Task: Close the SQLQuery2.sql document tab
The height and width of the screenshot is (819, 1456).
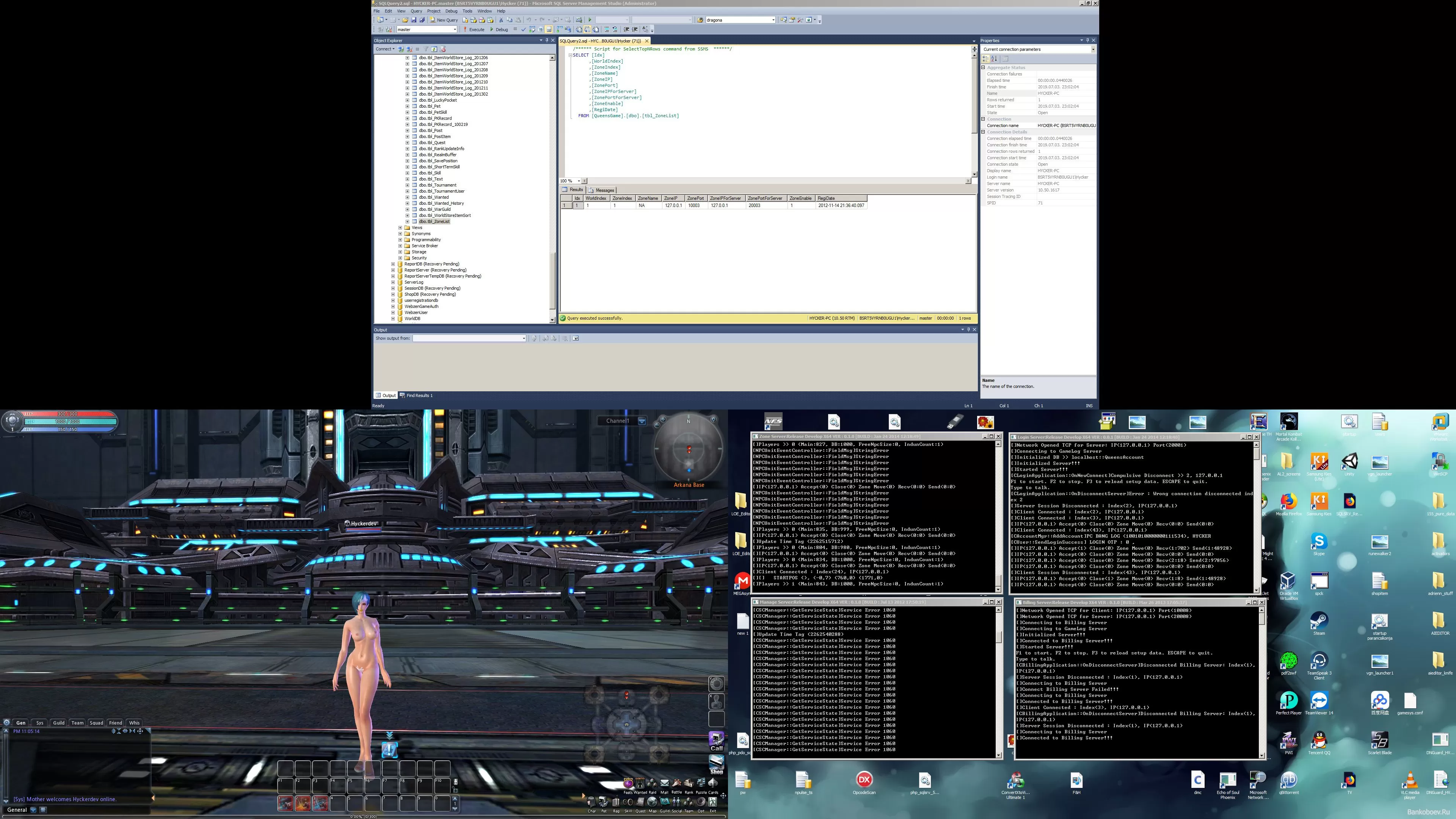Action: (x=646, y=41)
